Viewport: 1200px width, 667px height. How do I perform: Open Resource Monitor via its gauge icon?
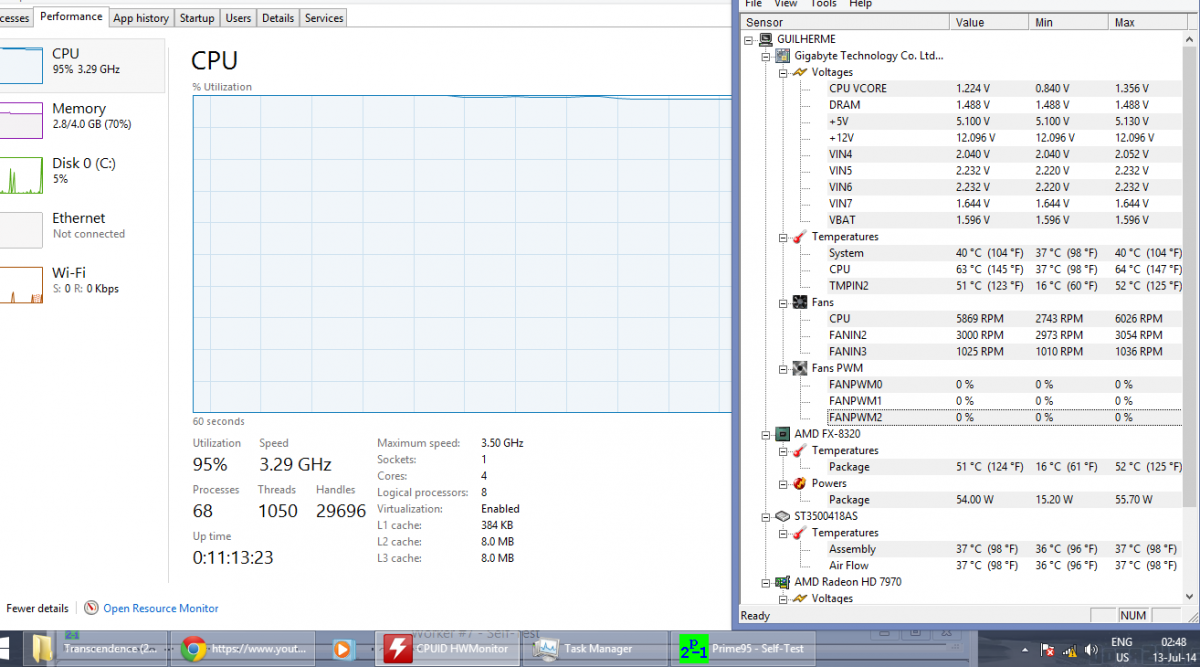91,608
